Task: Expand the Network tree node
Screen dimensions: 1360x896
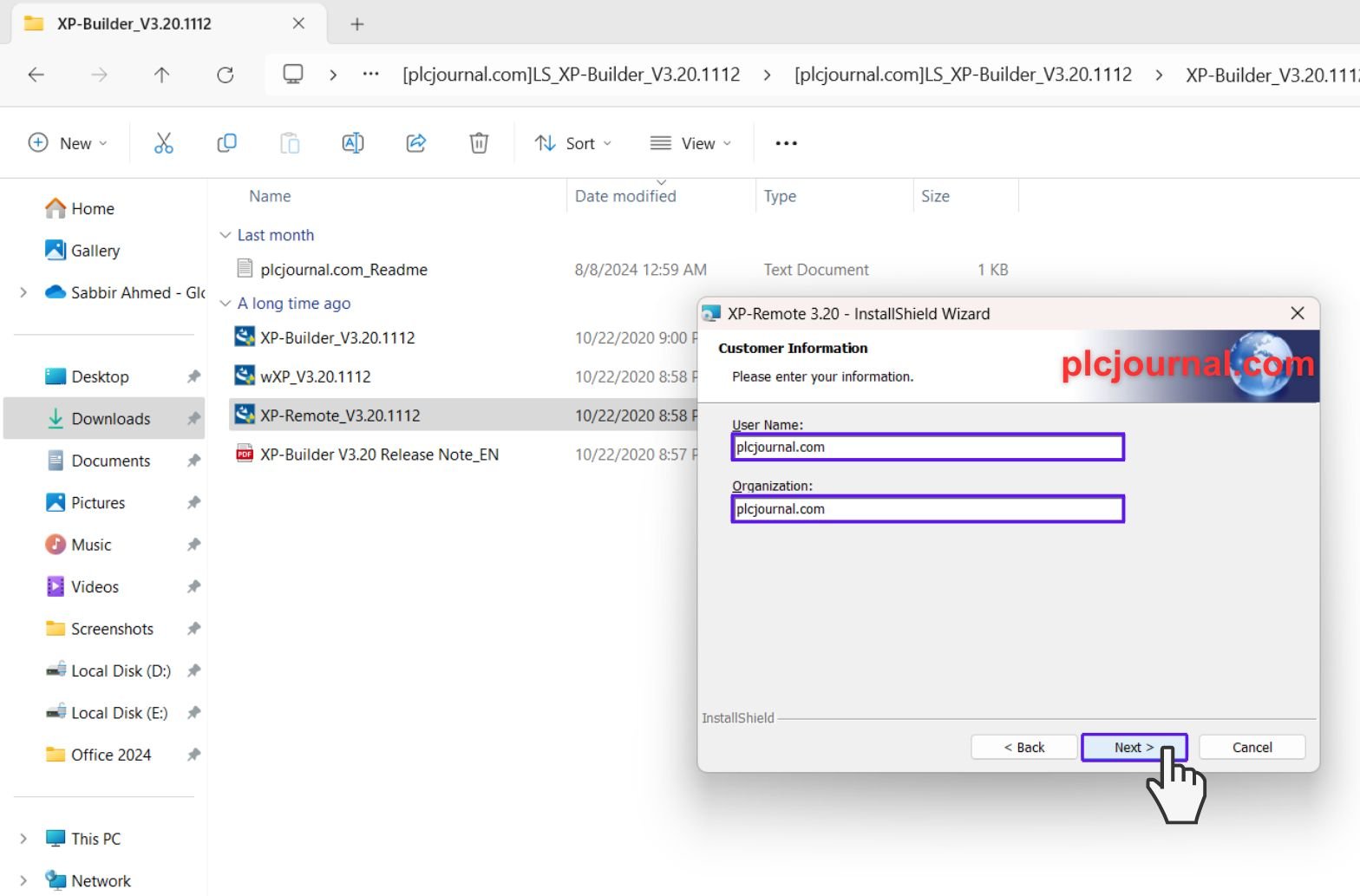Action: tap(23, 880)
